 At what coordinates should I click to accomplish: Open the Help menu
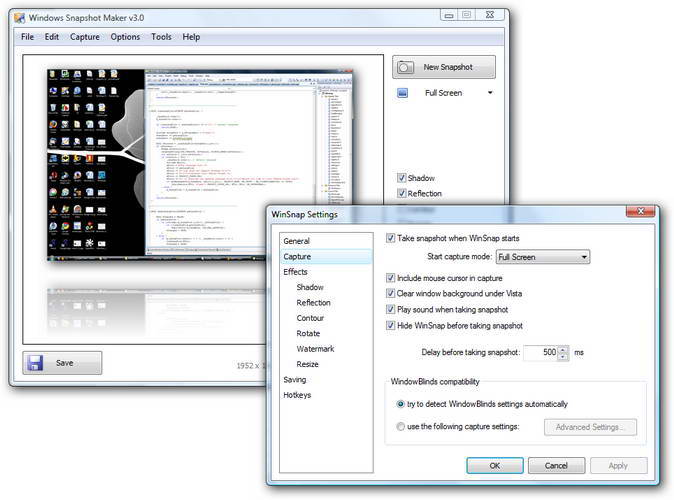(191, 37)
